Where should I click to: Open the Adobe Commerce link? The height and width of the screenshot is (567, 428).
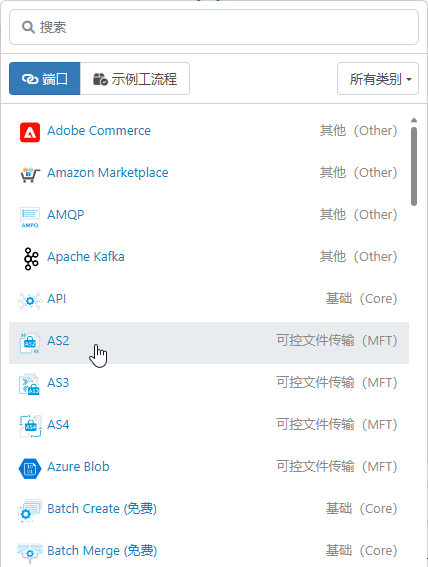click(x=99, y=131)
